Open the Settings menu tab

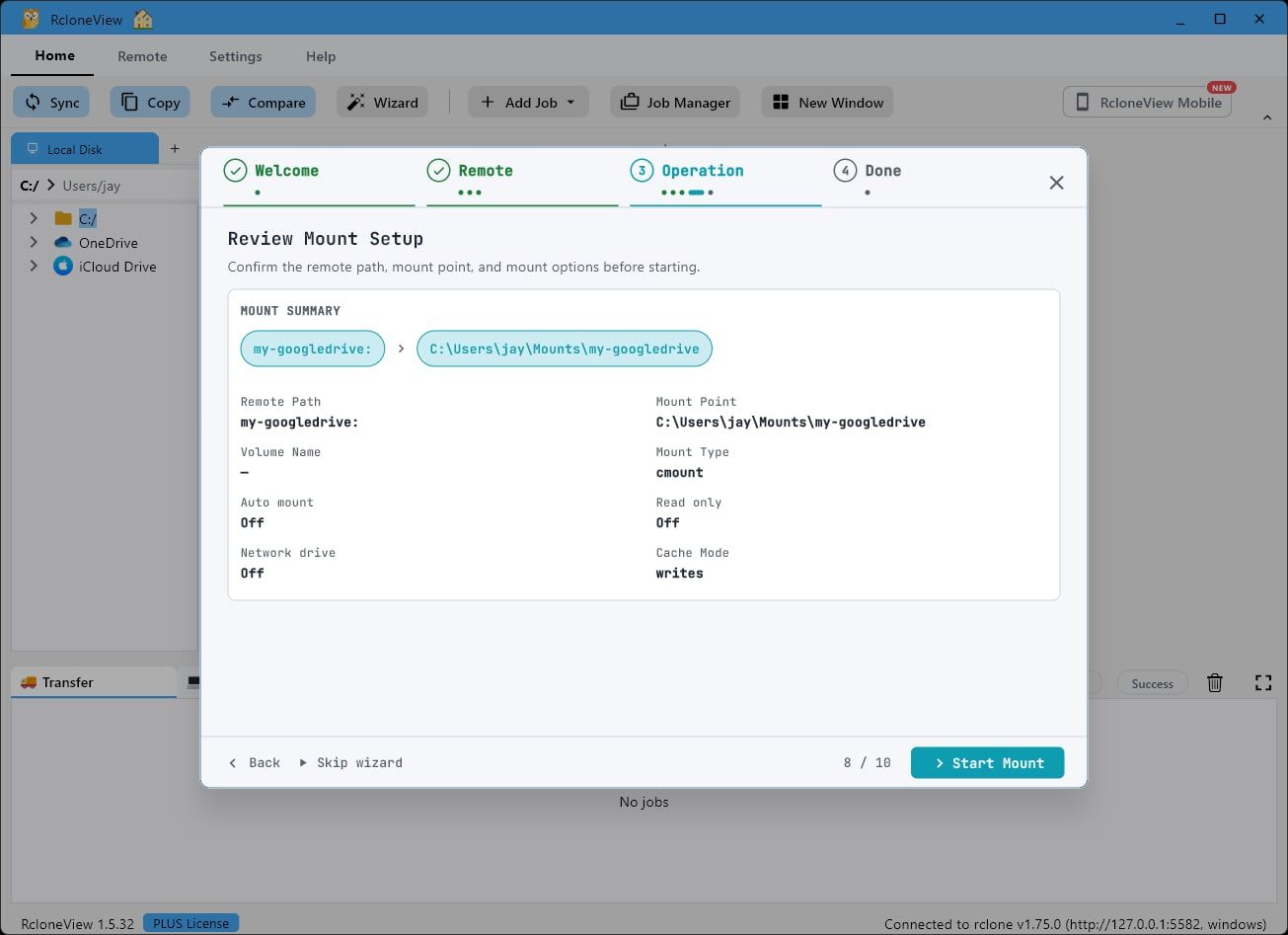click(236, 56)
